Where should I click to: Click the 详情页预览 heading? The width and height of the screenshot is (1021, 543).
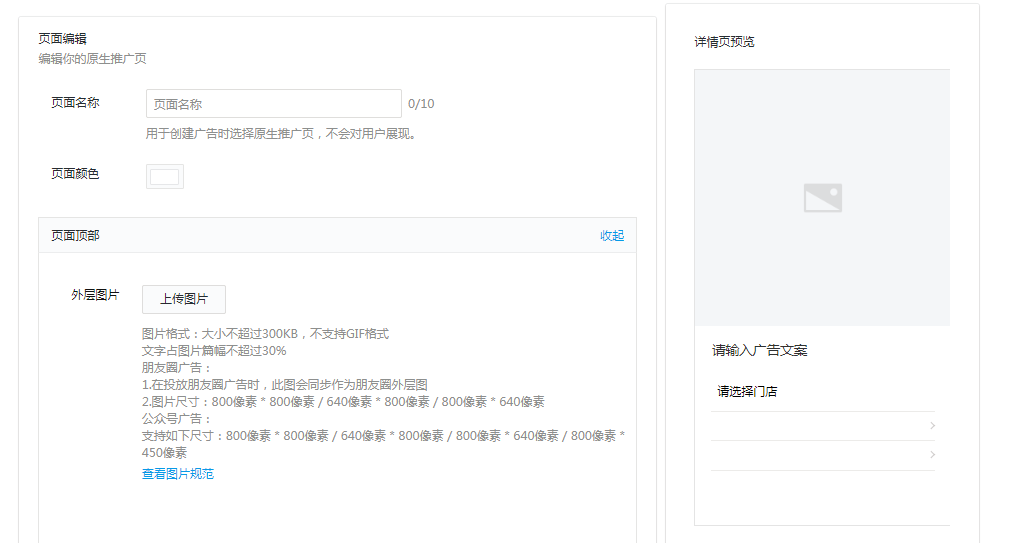[724, 42]
